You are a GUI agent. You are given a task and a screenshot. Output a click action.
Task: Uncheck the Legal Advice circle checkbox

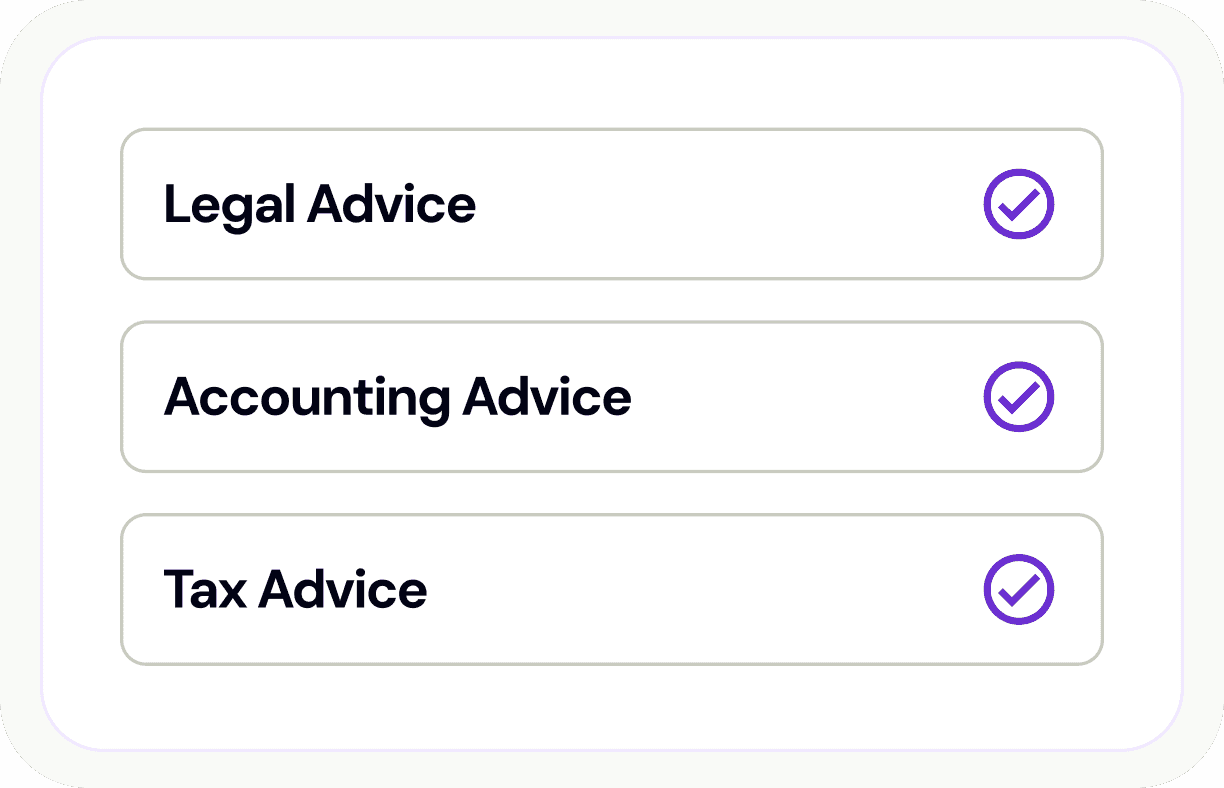pos(1018,205)
